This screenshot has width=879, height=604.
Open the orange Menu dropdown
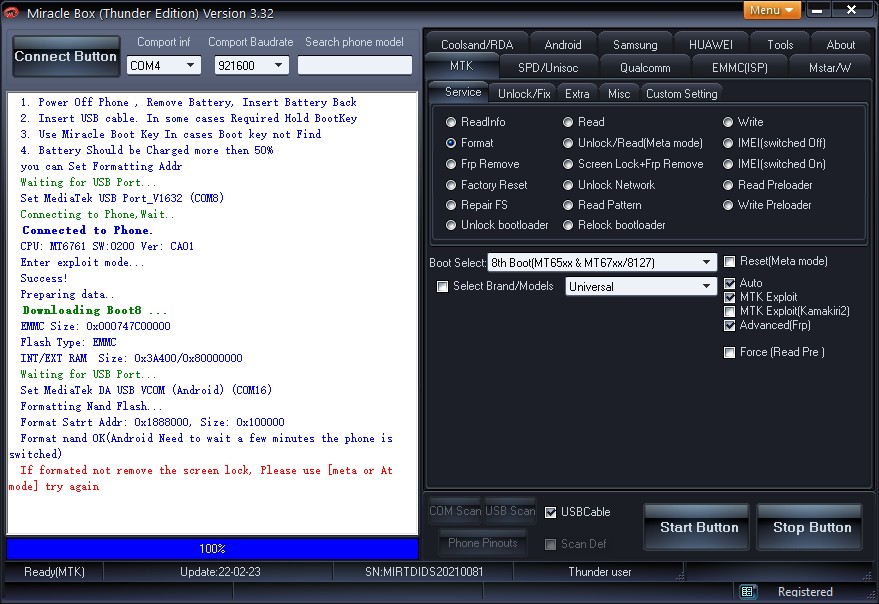(x=772, y=10)
